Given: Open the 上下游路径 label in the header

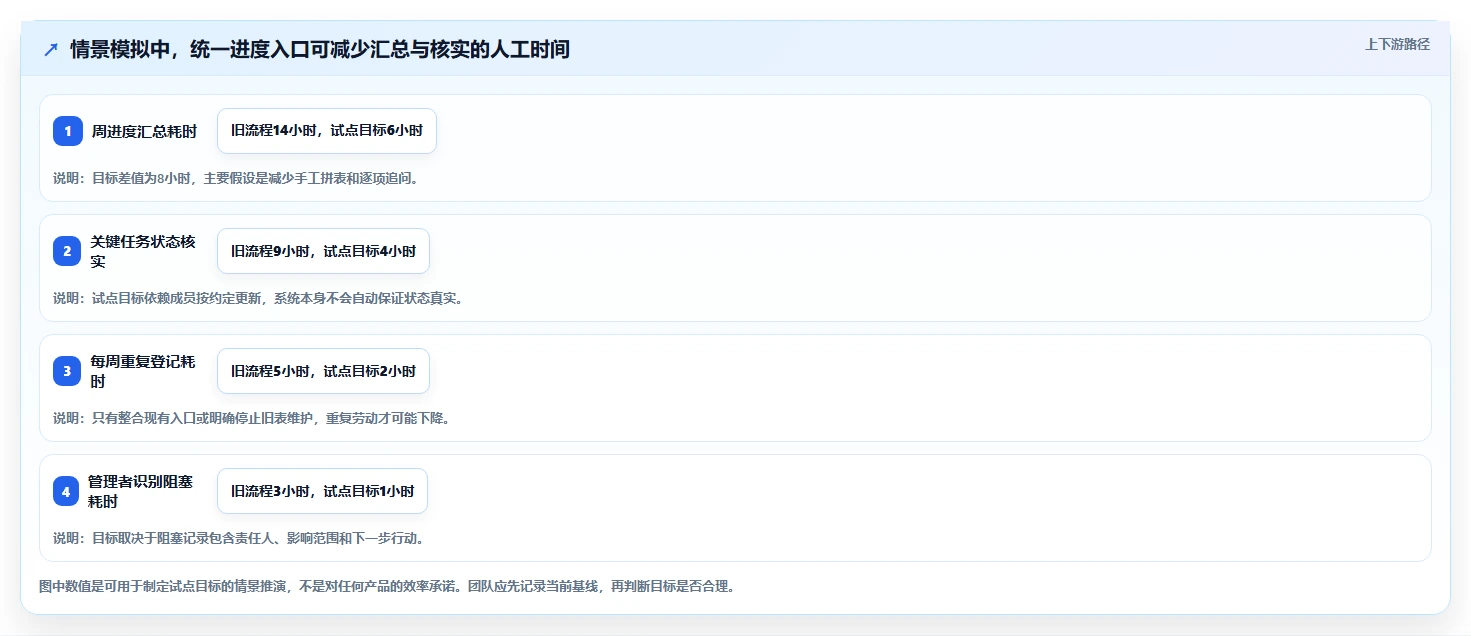Looking at the screenshot, I should tap(1397, 44).
